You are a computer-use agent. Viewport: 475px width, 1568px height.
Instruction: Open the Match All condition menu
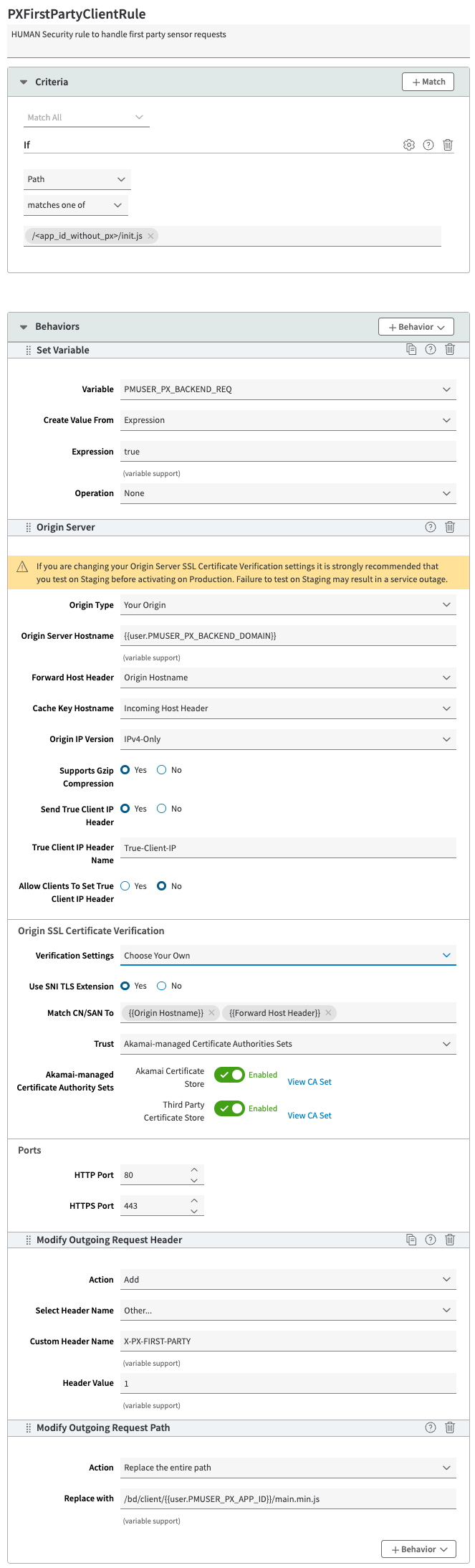click(x=86, y=118)
